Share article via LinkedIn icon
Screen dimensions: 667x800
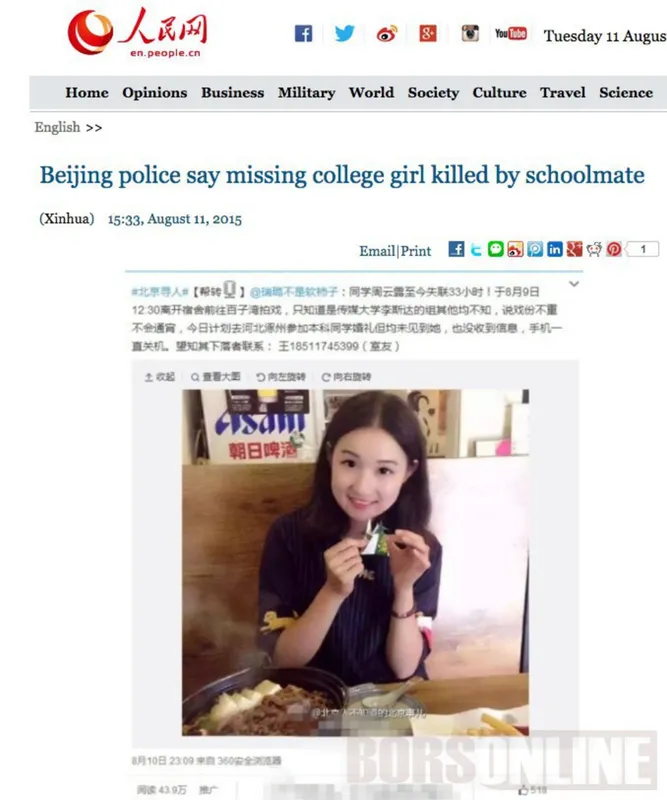[x=555, y=249]
